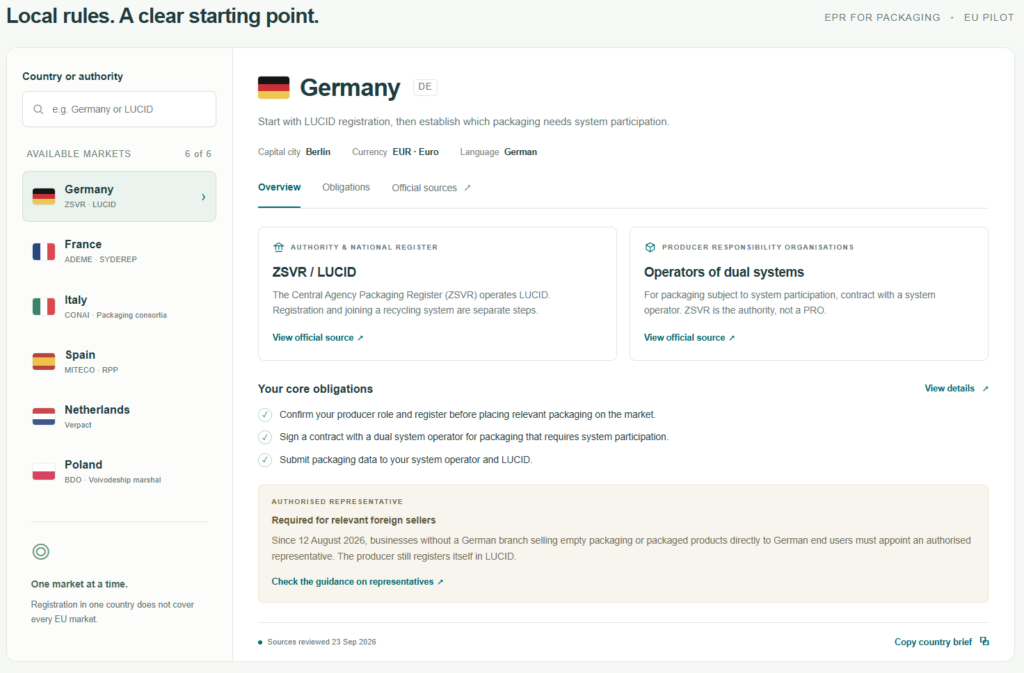Open the Official sources tab
This screenshot has height=673, width=1024.
(x=431, y=188)
